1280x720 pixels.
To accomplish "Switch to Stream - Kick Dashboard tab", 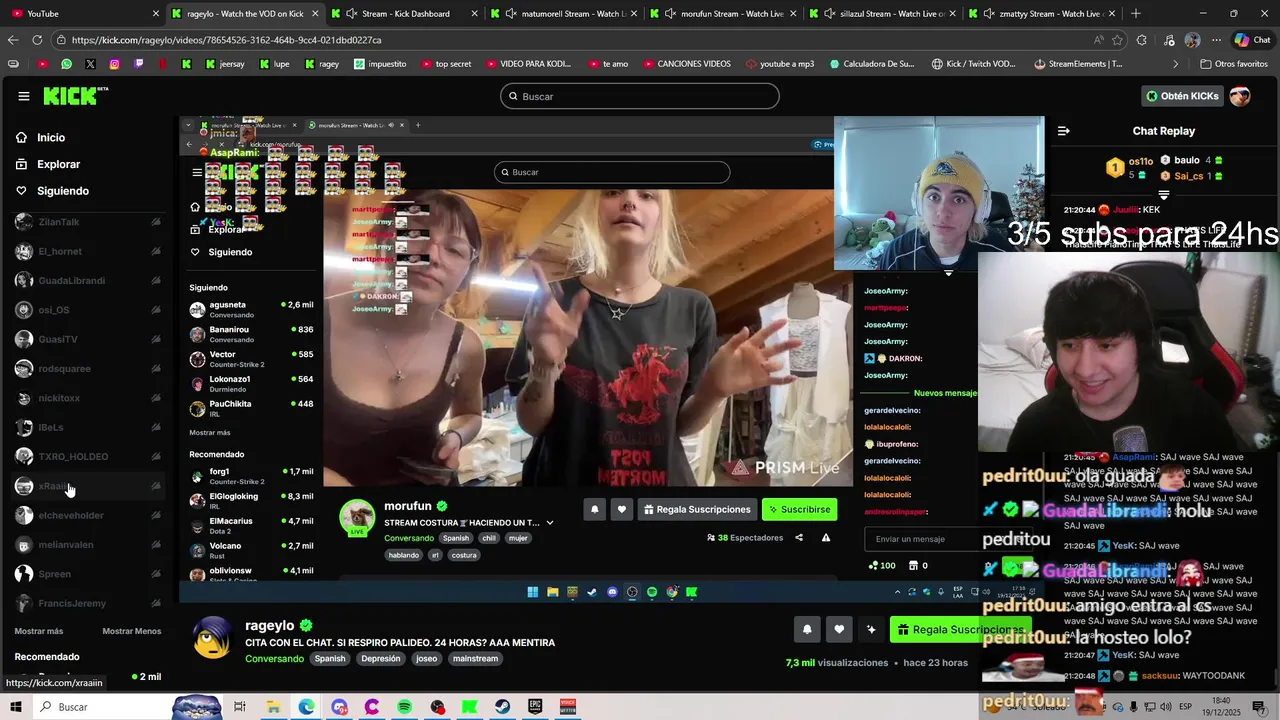I will (x=405, y=13).
